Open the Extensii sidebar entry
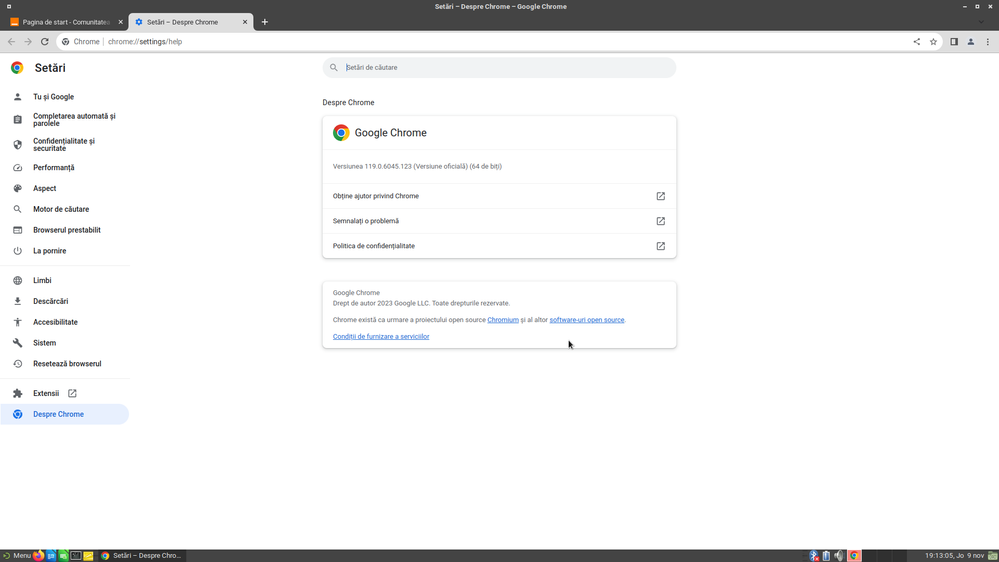Viewport: 999px width, 562px height. point(46,393)
